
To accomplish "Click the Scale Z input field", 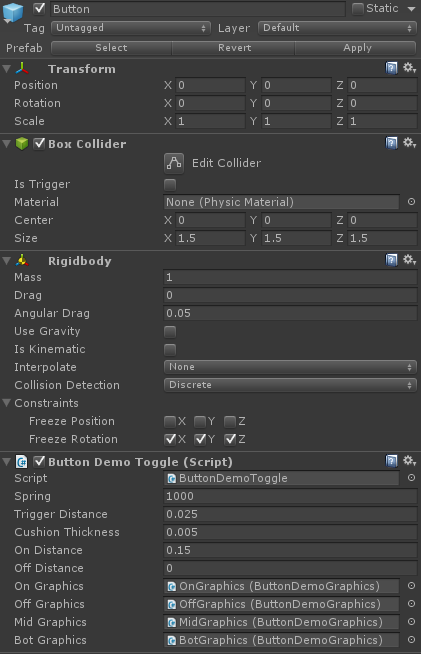I will point(382,121).
